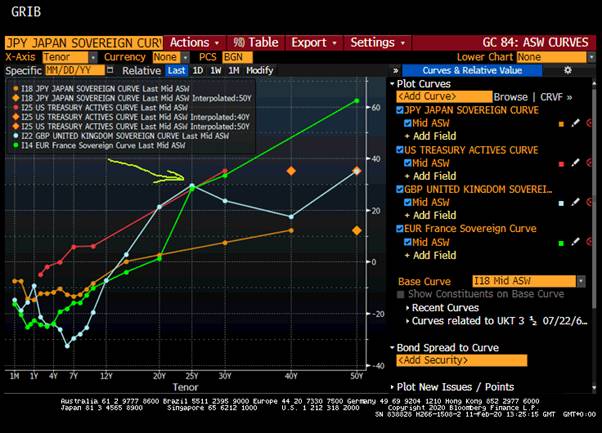Expand Recent Curves list

(x=407, y=308)
